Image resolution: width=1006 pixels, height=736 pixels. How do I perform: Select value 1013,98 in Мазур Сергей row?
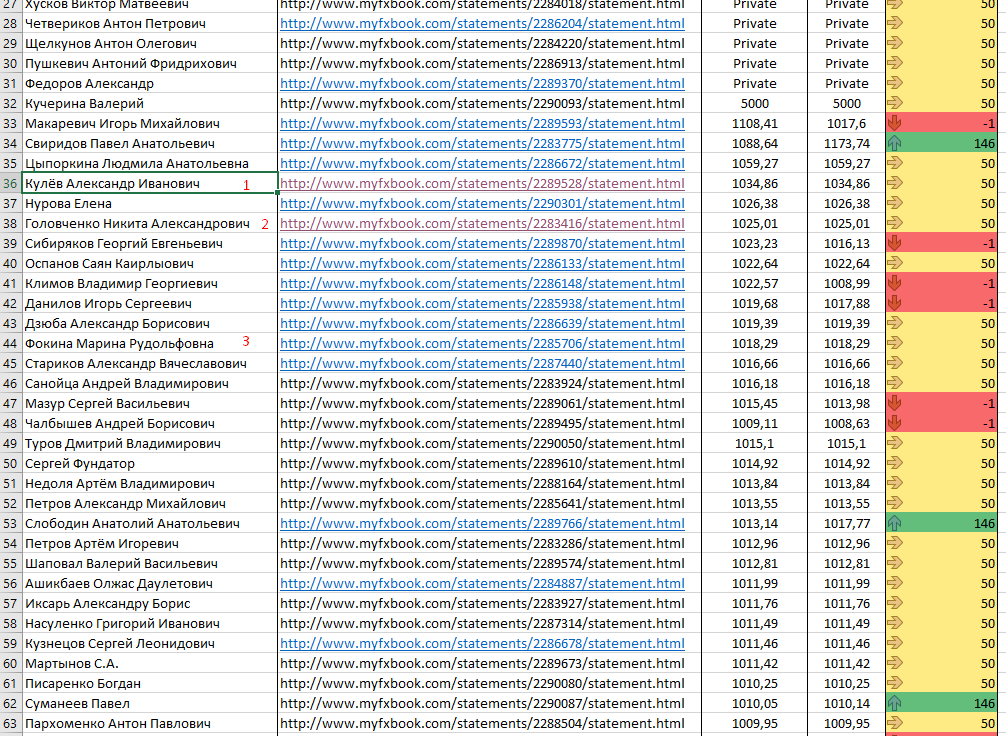847,403
